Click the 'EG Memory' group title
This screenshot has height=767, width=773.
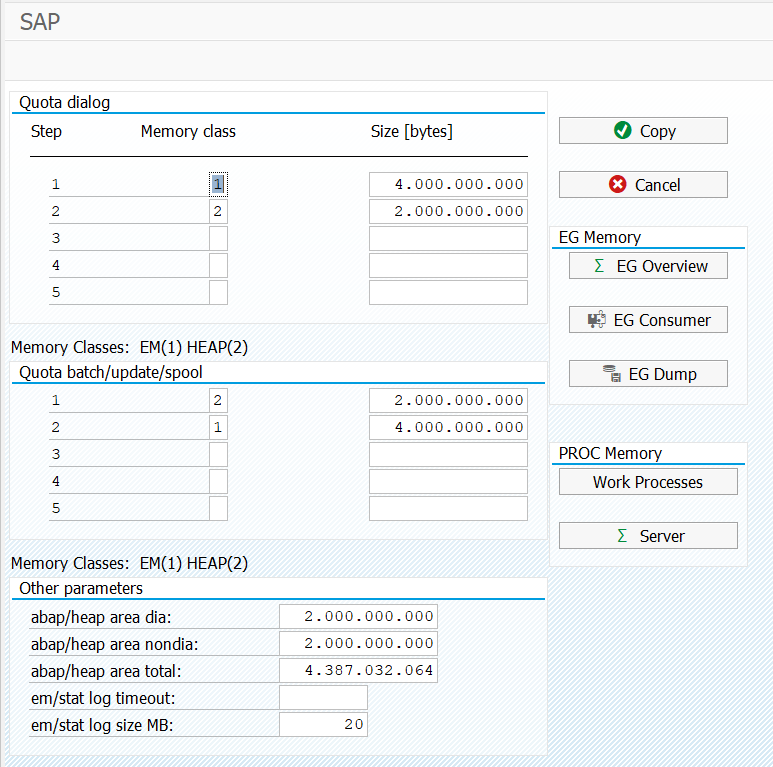[x=599, y=238]
